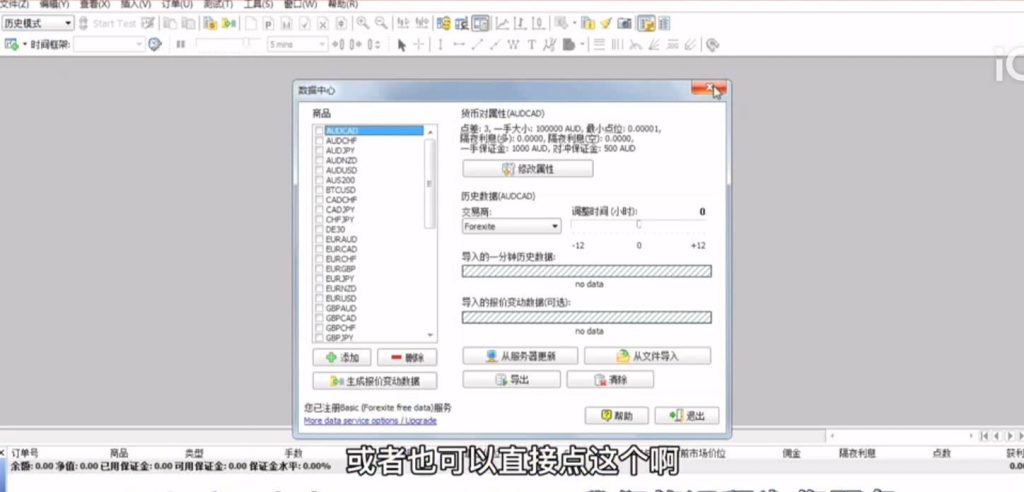Check the BTCUSD symbol checkbox
Image resolution: width=1024 pixels, height=492 pixels.
click(x=319, y=190)
